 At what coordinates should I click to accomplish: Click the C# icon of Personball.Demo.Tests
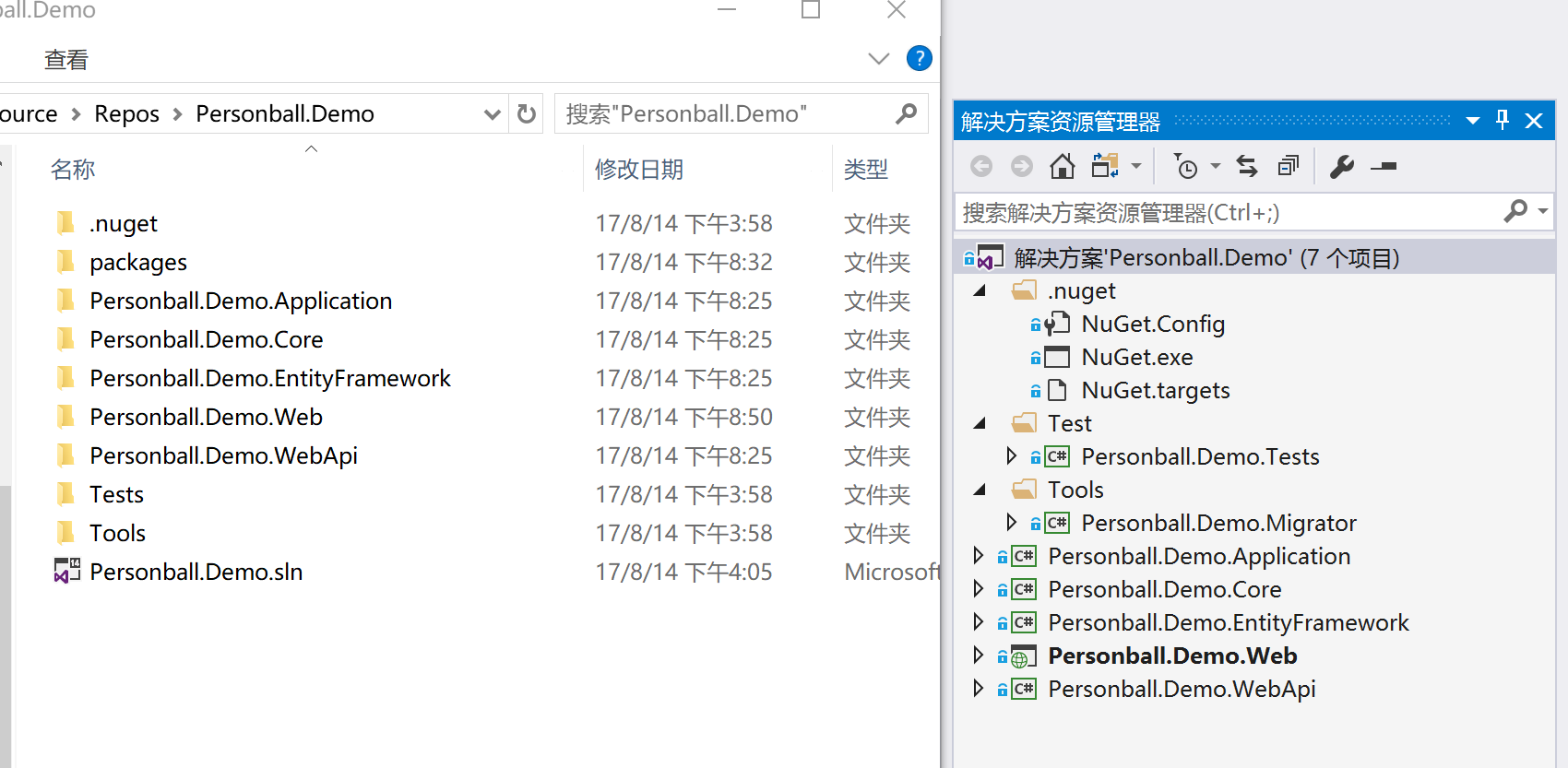click(x=1057, y=456)
